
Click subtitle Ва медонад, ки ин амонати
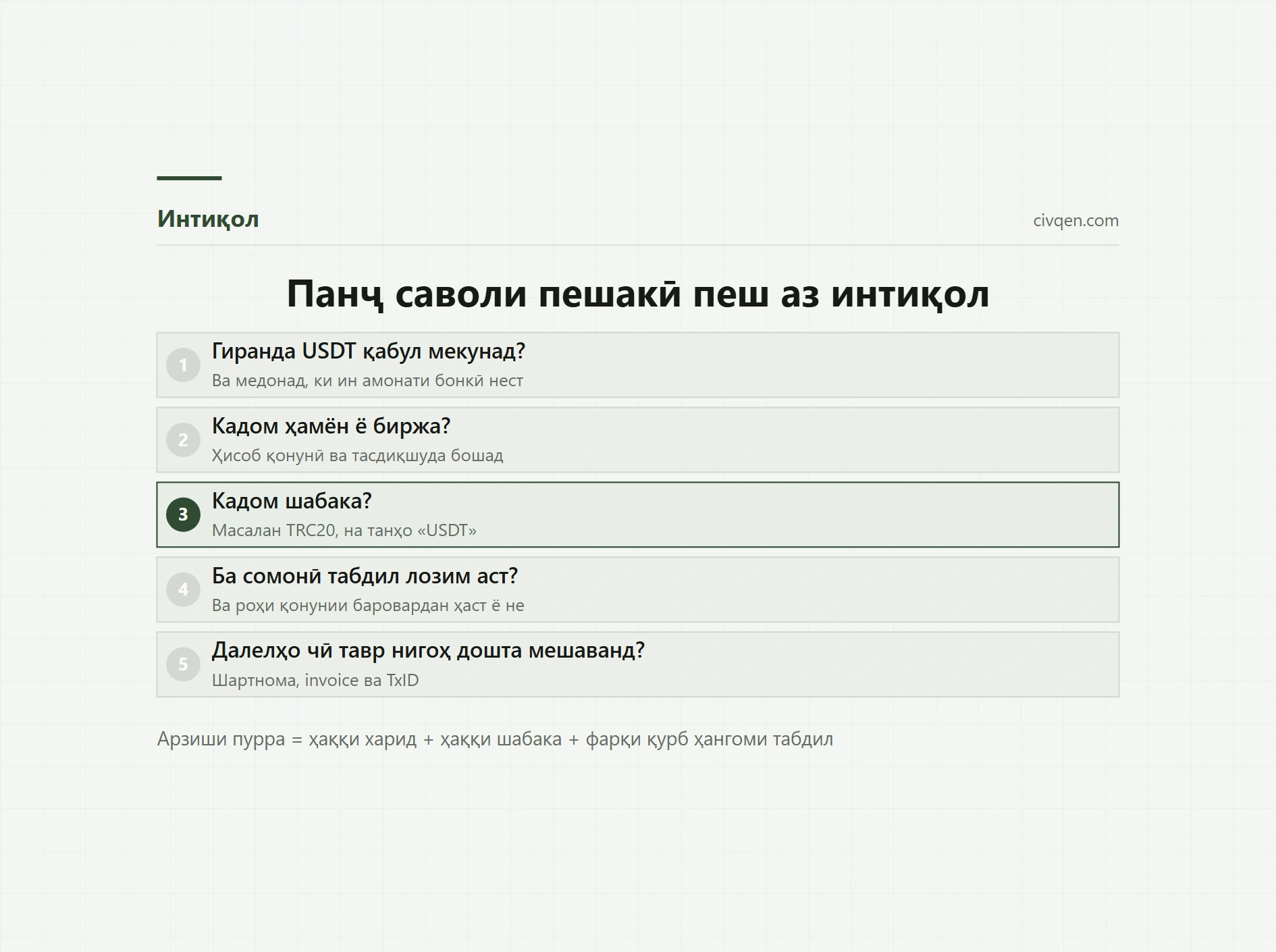point(367,381)
